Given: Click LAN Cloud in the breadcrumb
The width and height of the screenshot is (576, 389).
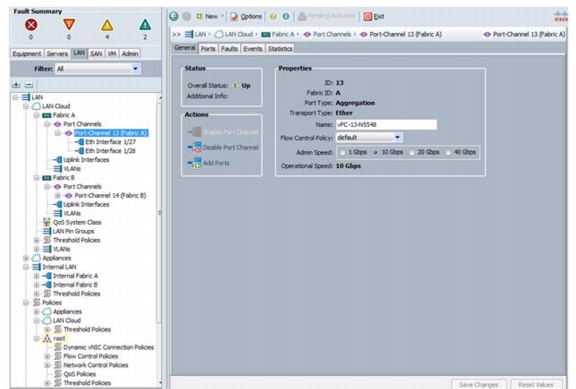Looking at the screenshot, I should (x=234, y=34).
